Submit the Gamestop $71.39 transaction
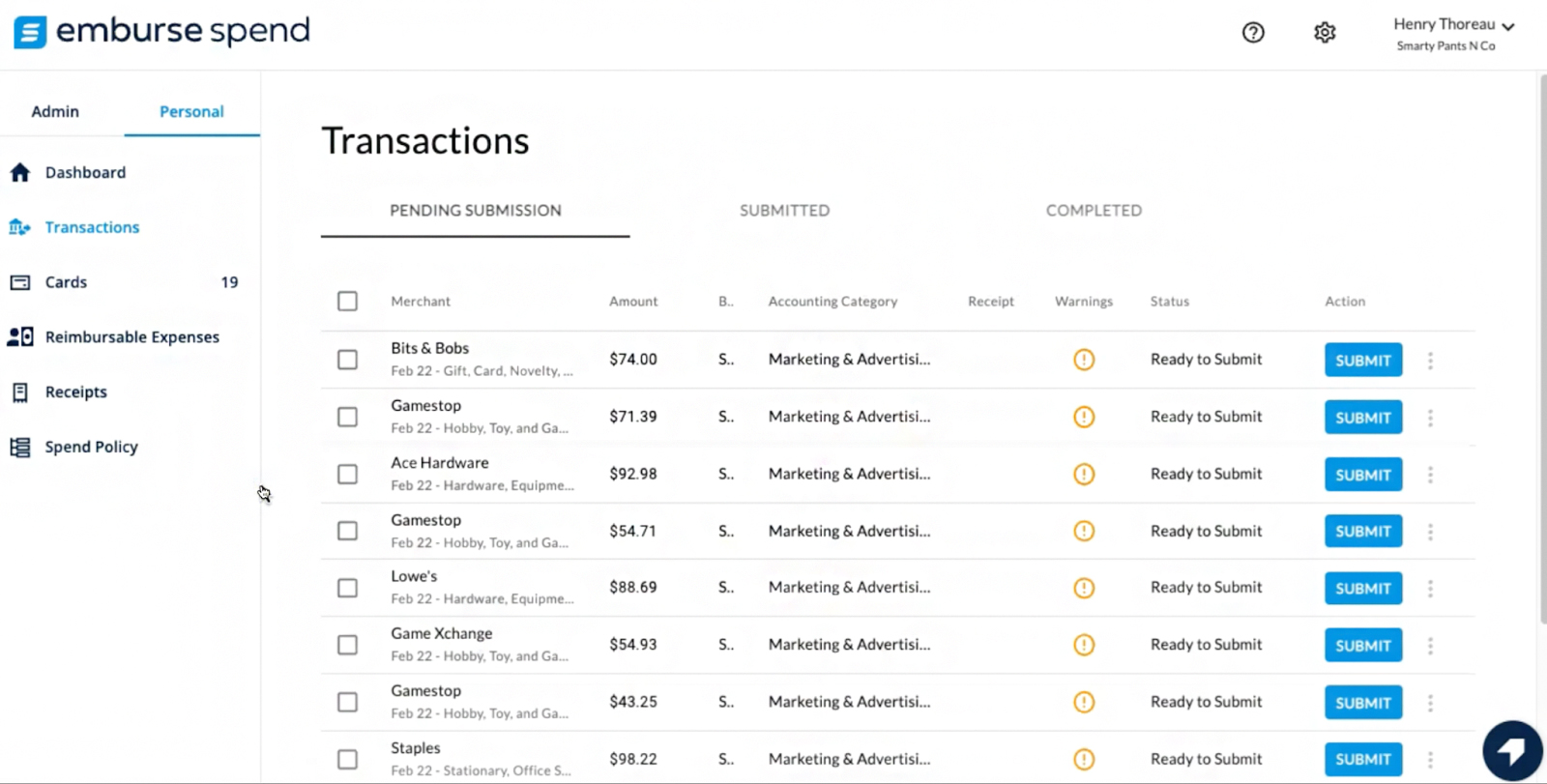This screenshot has width=1547, height=784. [x=1363, y=417]
